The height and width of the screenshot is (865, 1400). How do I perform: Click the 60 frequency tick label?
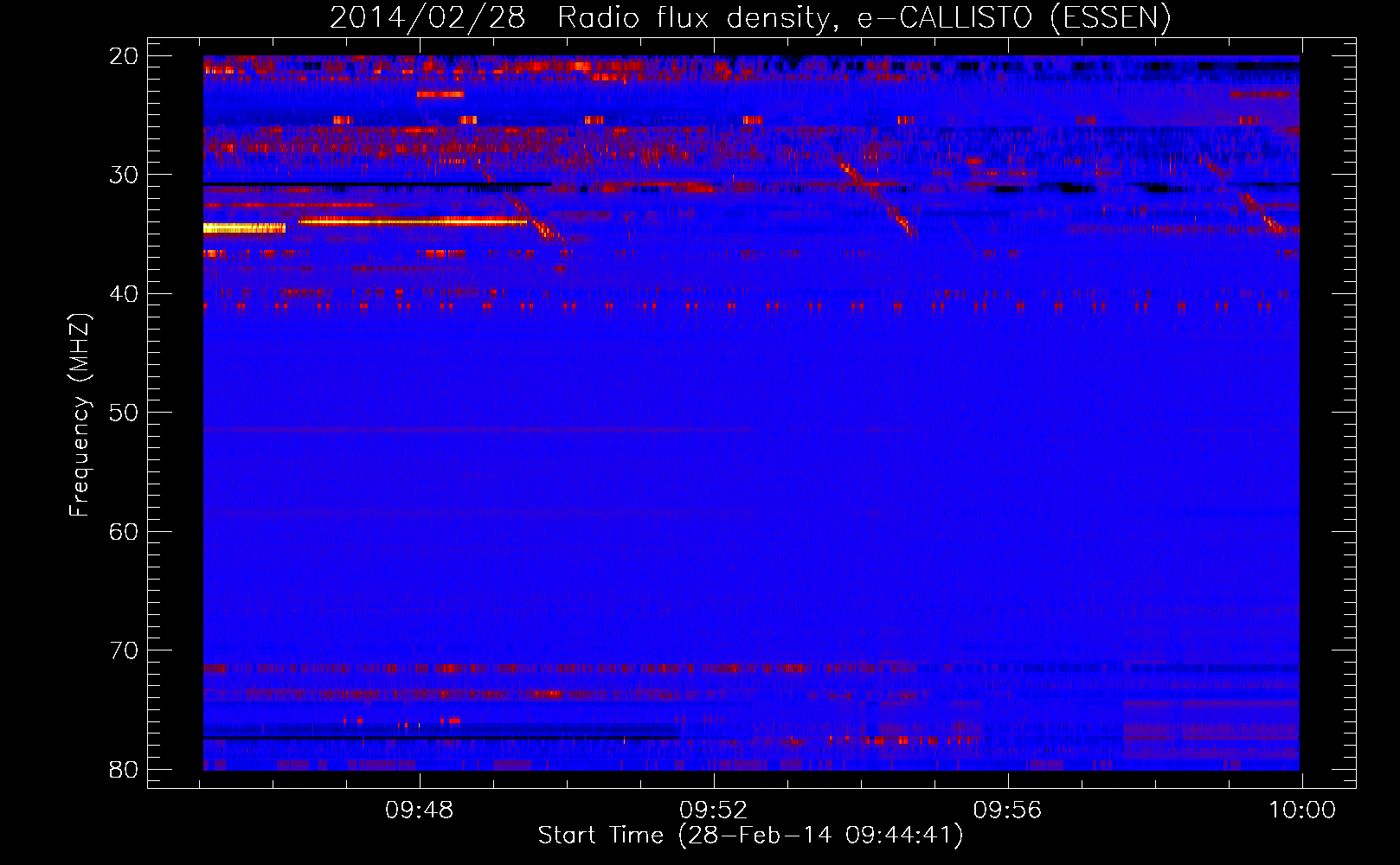pos(125,532)
